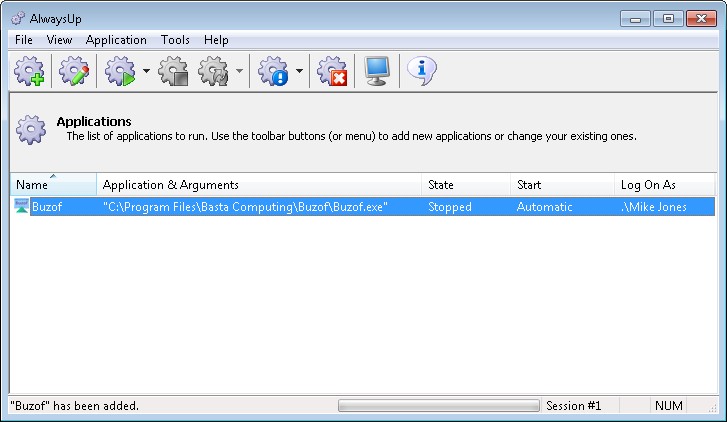The image size is (727, 422).
Task: Maximize the AlwaysUp window
Action: tap(668, 19)
